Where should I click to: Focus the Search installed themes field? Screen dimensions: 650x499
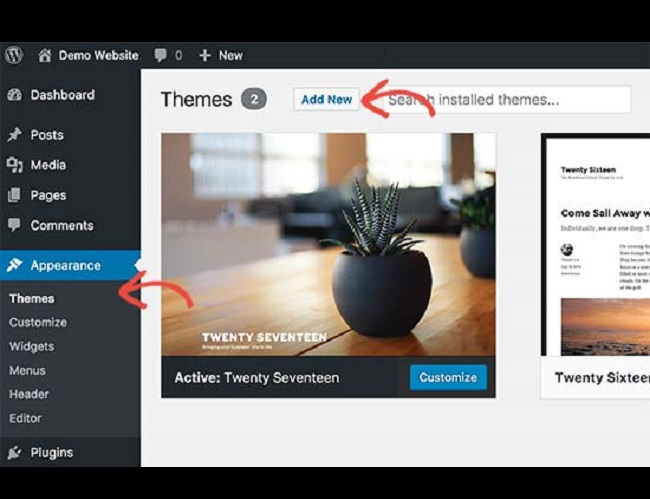507,99
